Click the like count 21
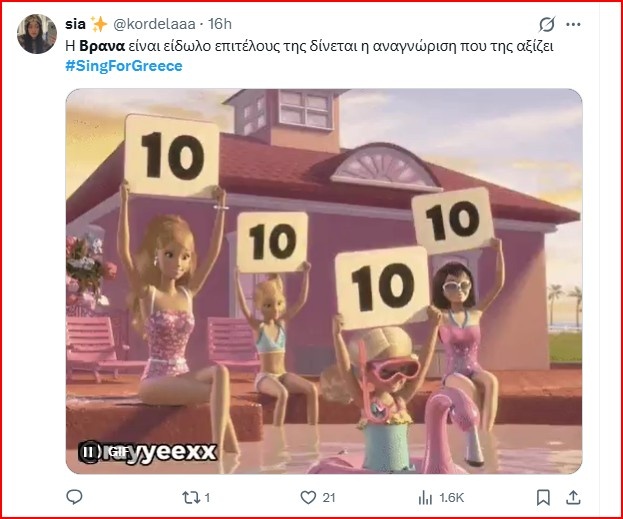Viewport: 623px width, 519px height. point(329,498)
